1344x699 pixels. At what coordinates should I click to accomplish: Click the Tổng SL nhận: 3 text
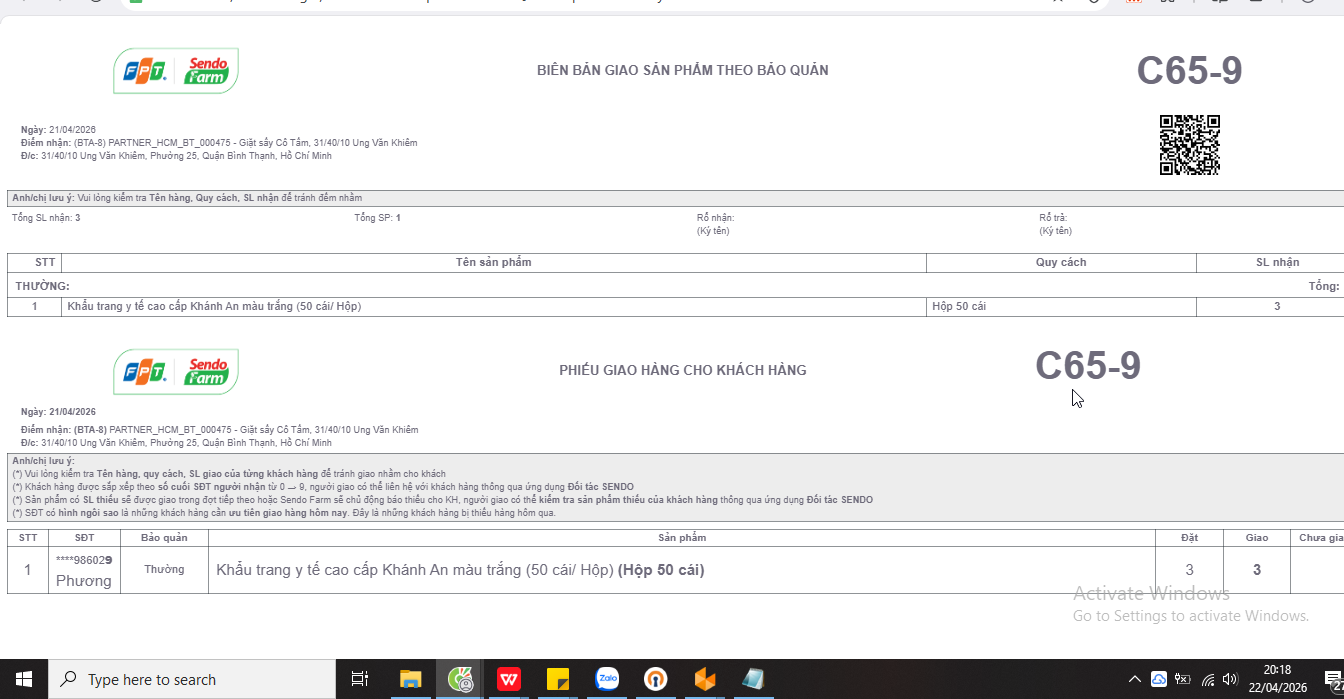46,217
